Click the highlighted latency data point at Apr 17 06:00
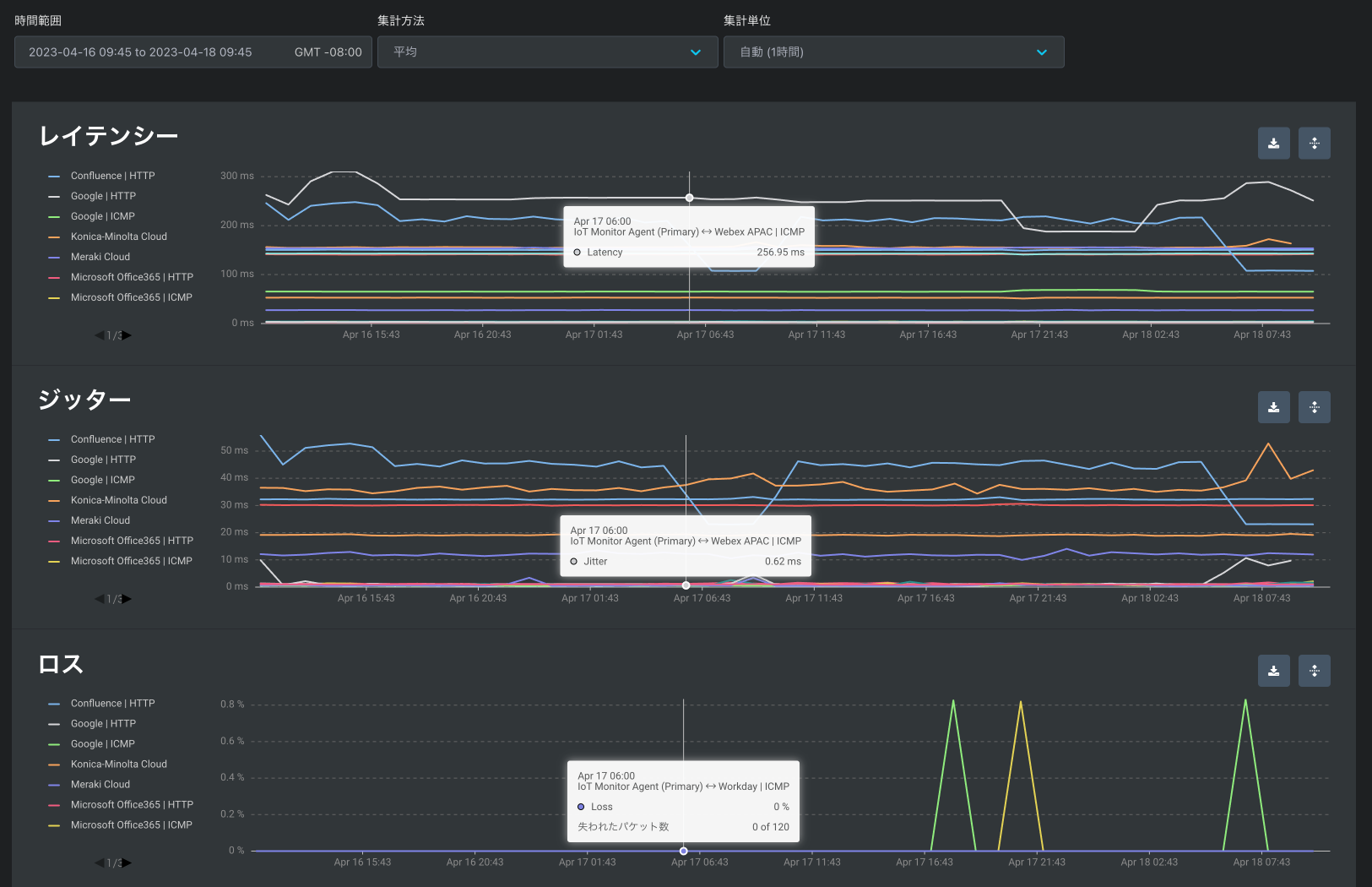The width and height of the screenshot is (1372, 887). click(x=689, y=198)
